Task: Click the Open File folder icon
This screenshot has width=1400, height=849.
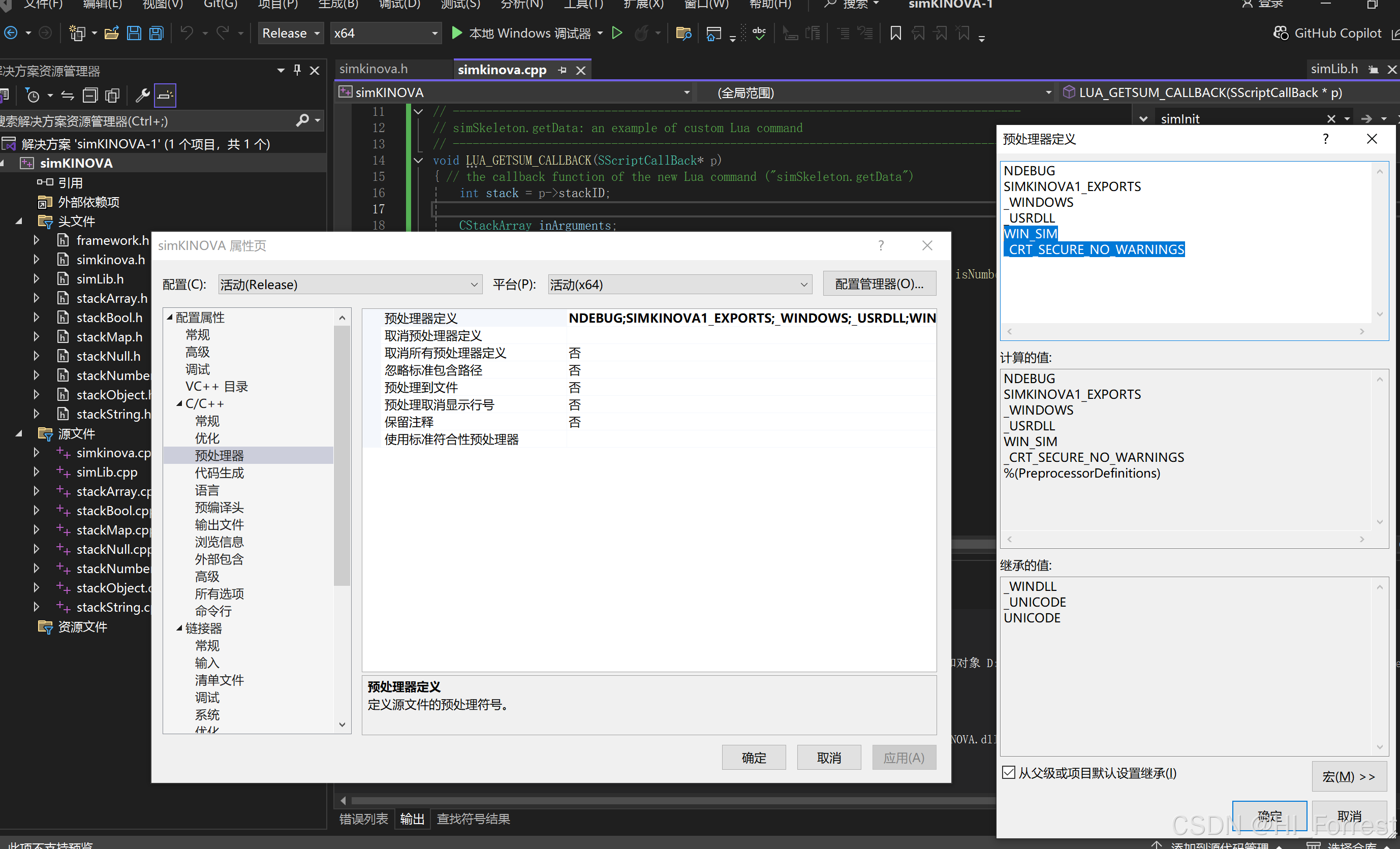Action: coord(111,33)
